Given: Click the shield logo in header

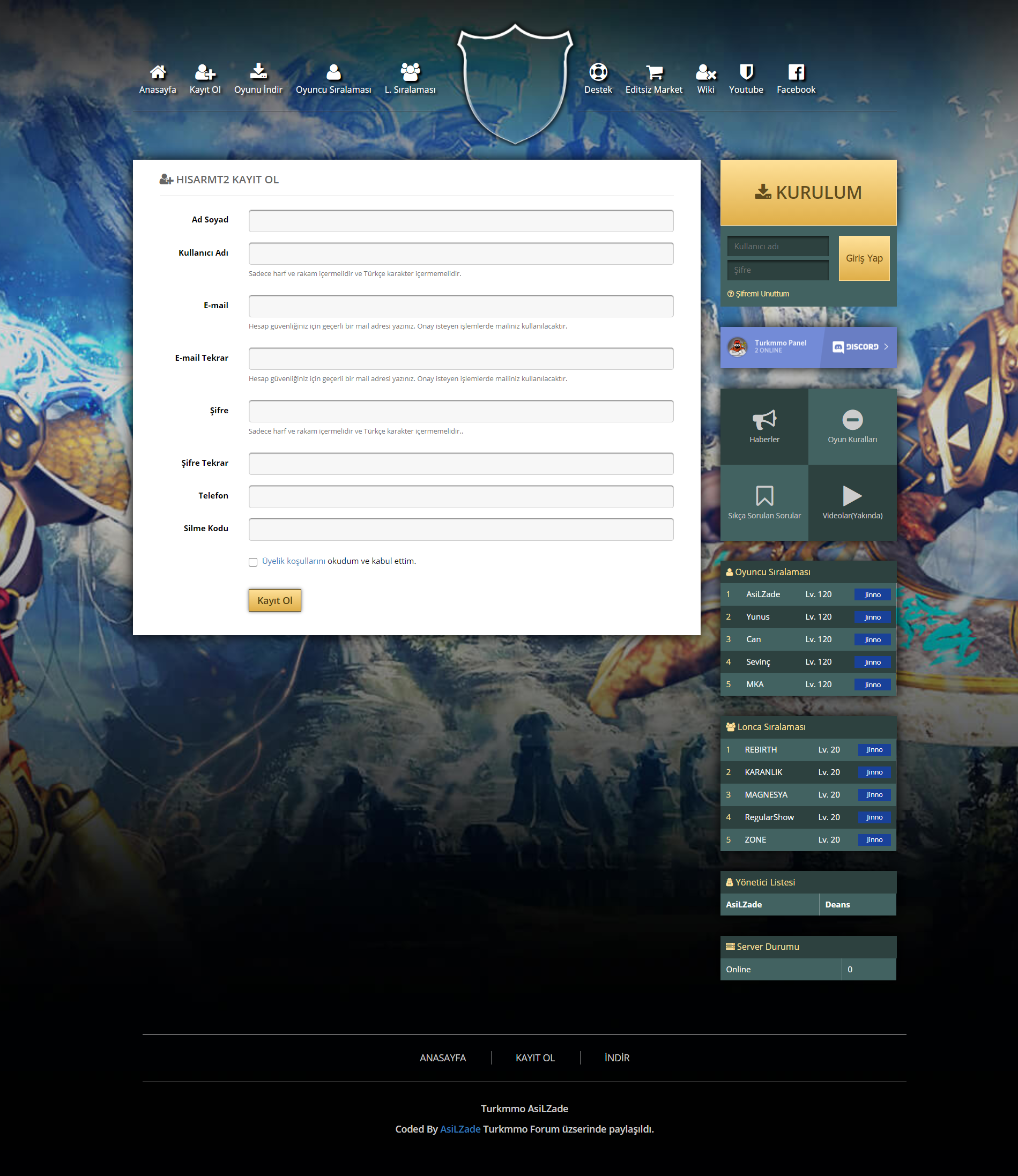Looking at the screenshot, I should [515, 84].
